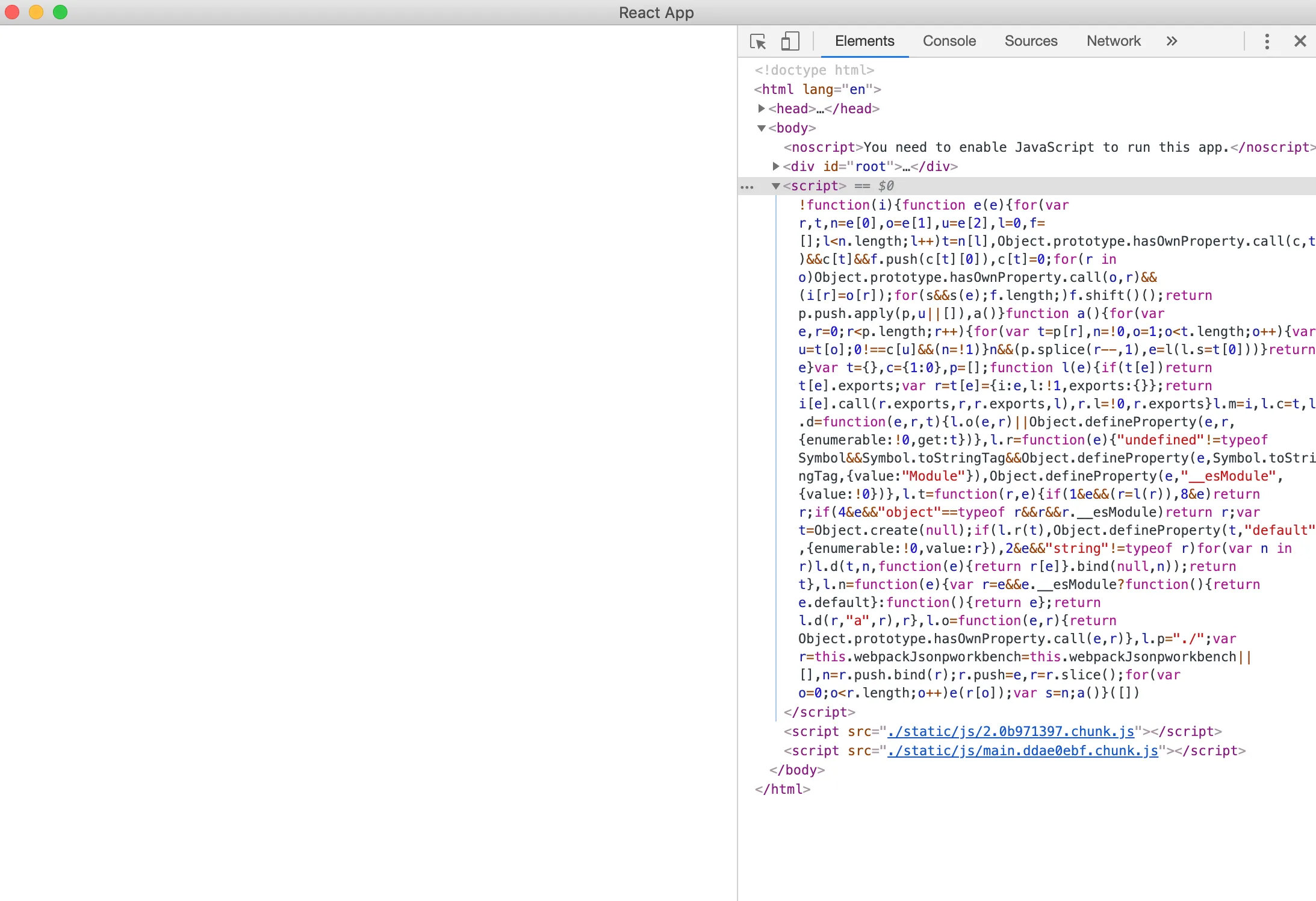
Task: Close the DevTools panel
Action: [1300, 42]
